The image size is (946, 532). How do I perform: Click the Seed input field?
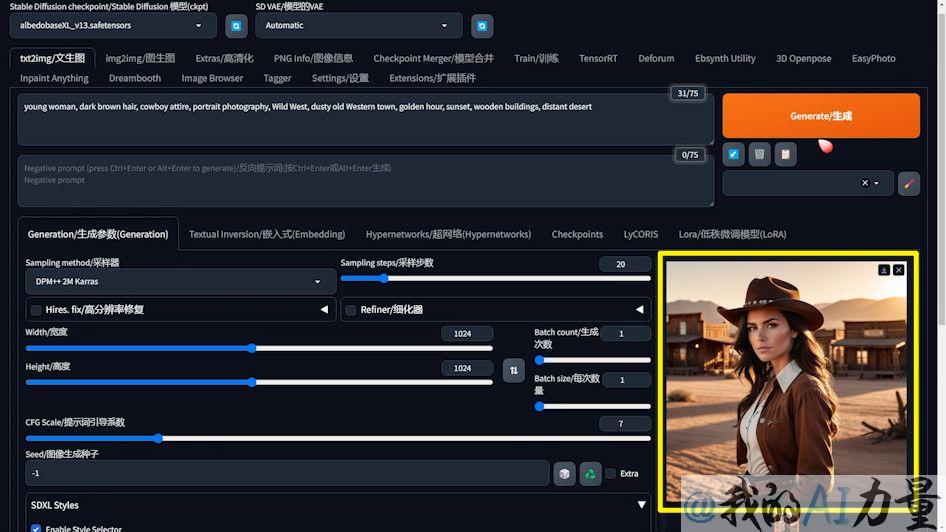pyautogui.click(x=287, y=473)
